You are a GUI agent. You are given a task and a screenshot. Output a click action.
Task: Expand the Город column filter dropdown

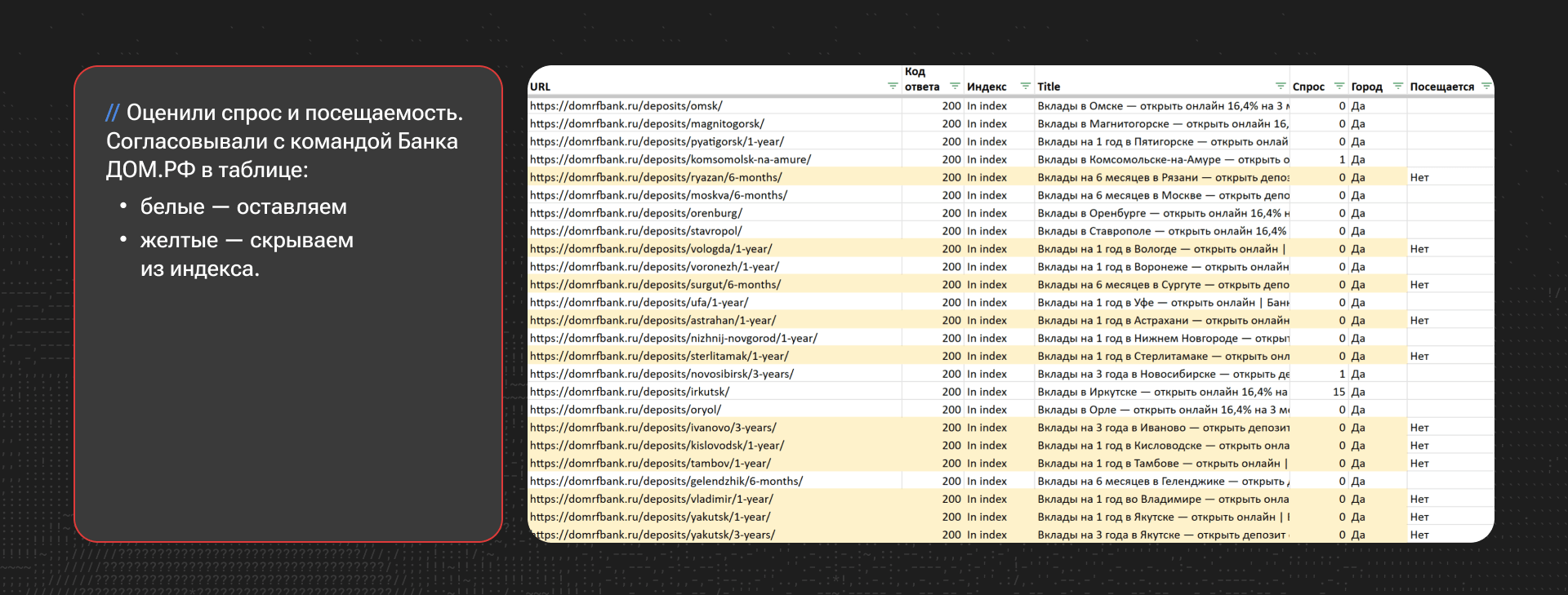(1397, 87)
